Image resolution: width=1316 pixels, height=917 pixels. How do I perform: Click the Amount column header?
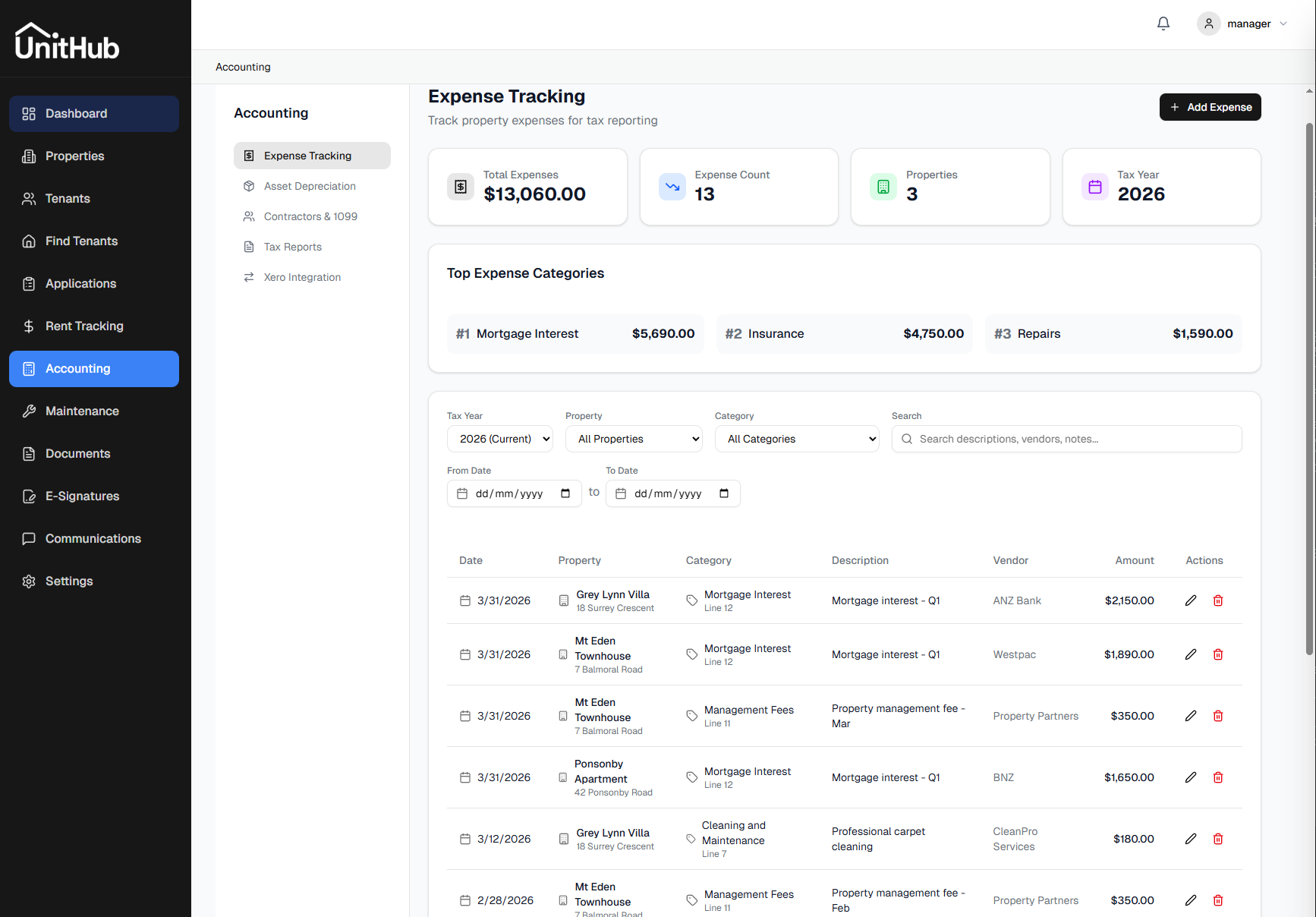point(1135,560)
